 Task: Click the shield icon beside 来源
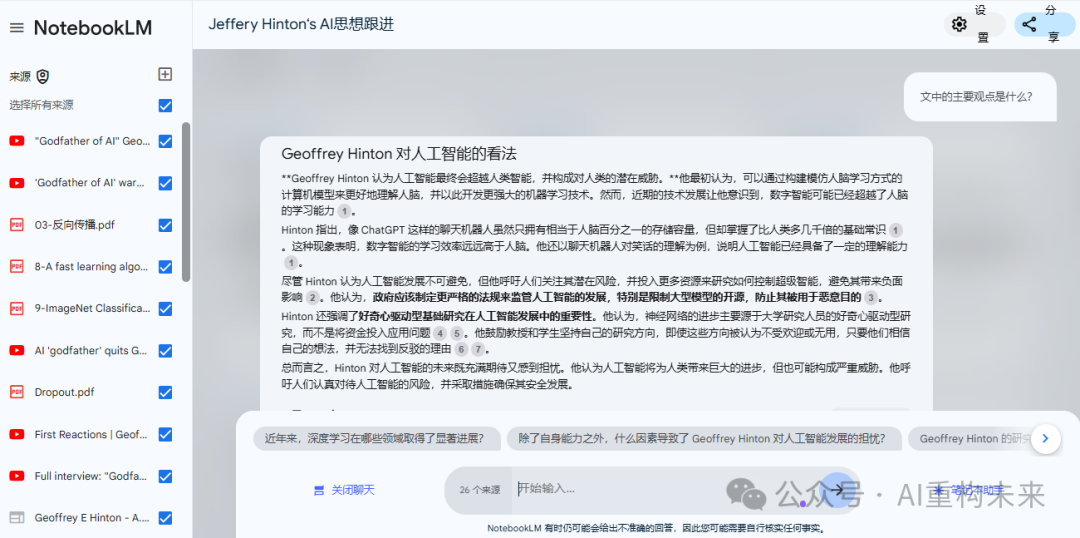[x=43, y=76]
